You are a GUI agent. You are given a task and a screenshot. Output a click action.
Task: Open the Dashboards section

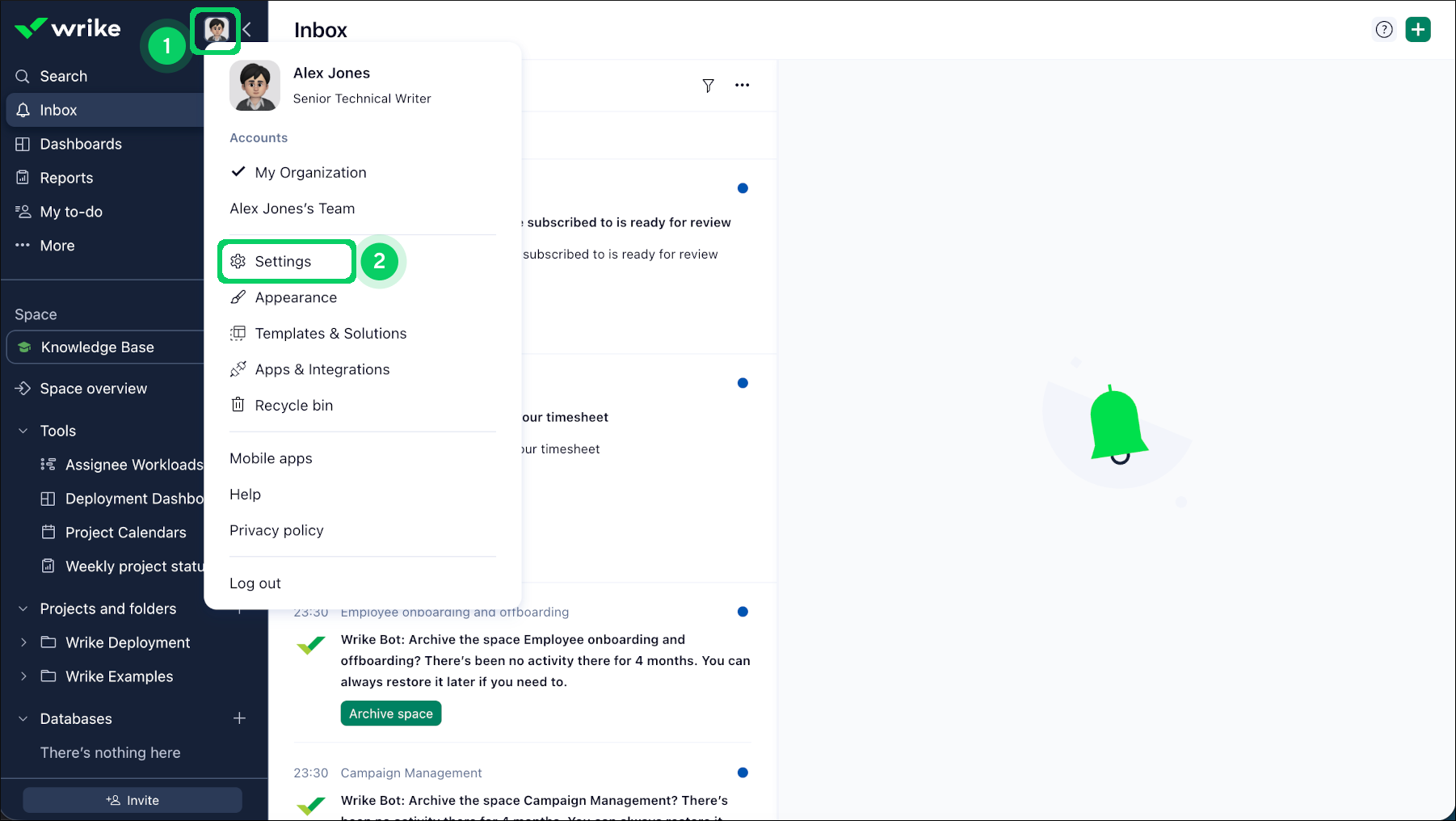click(x=81, y=144)
